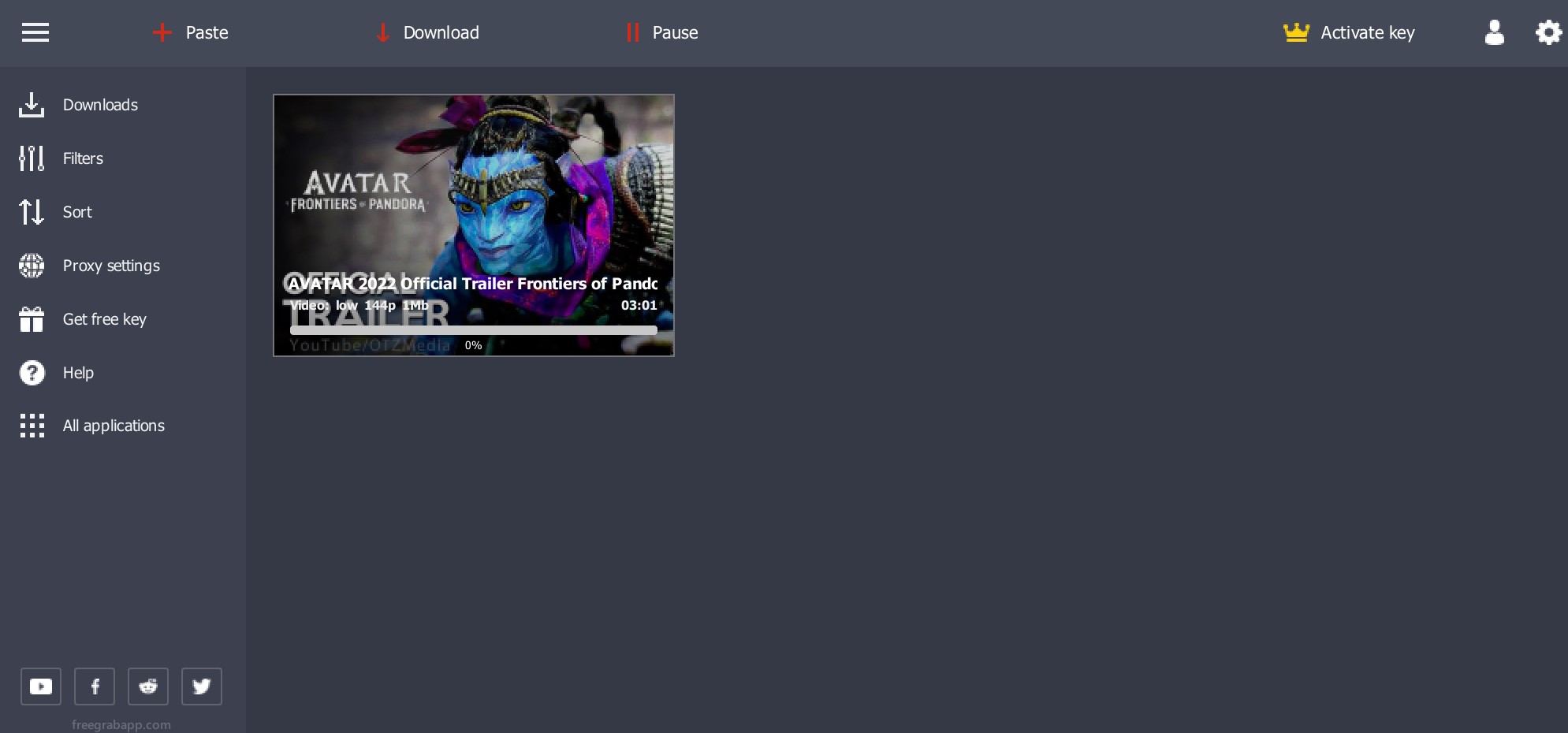Open the YouTube social icon

[41, 686]
